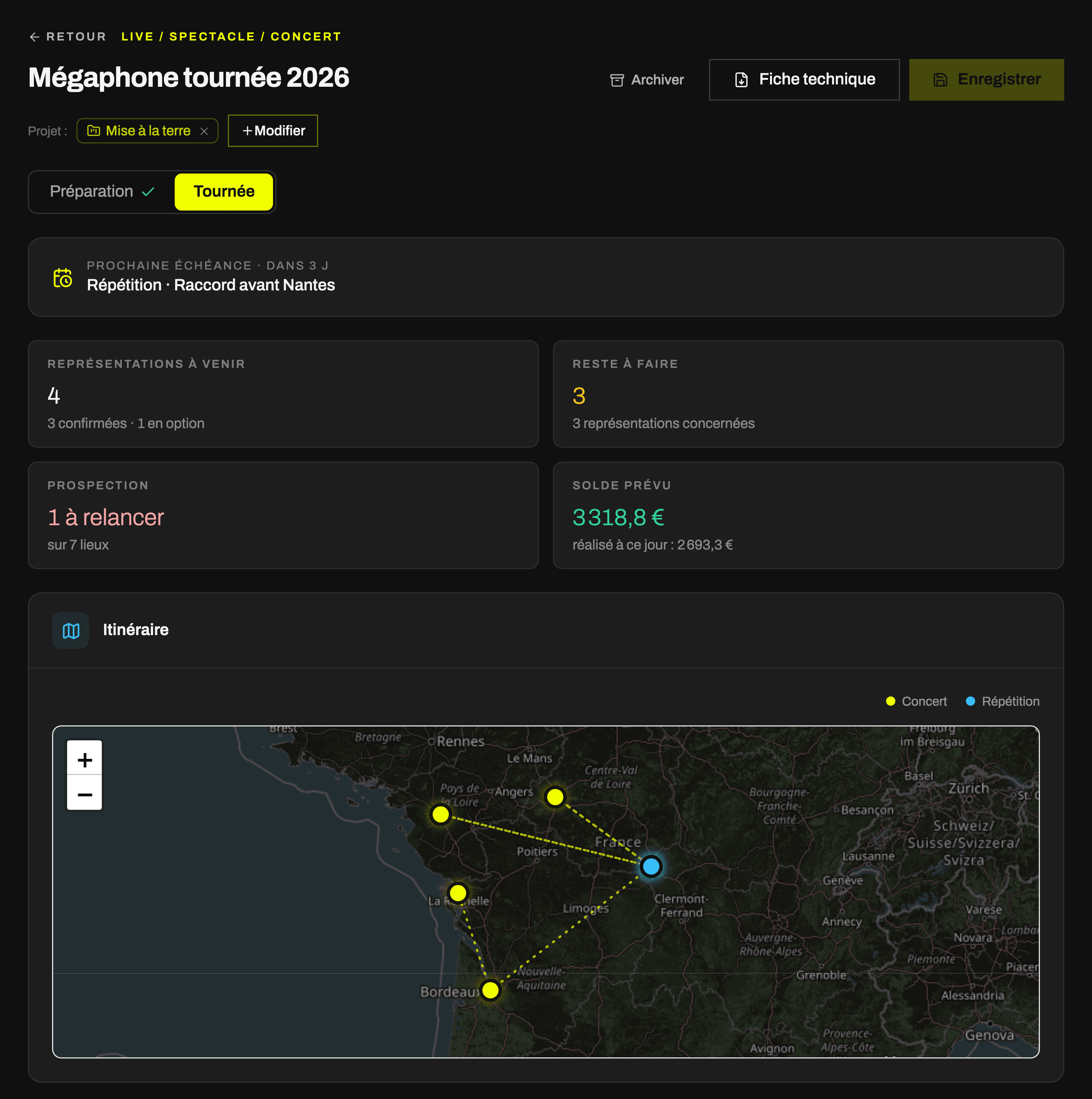Click the Modifier project button
This screenshot has width=1092, height=1099.
[273, 131]
